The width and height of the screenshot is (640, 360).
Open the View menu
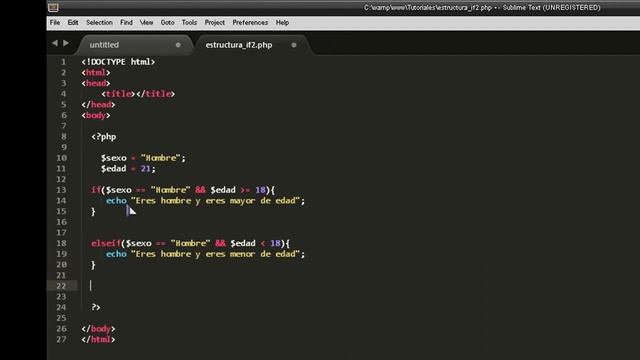tap(146, 22)
